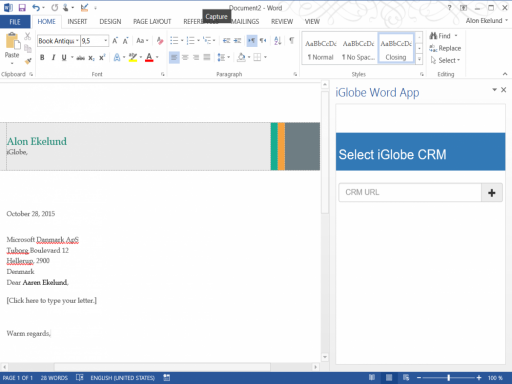Toggle Strikethrough formatting
Image resolution: width=512 pixels, height=384 pixels.
(80, 58)
